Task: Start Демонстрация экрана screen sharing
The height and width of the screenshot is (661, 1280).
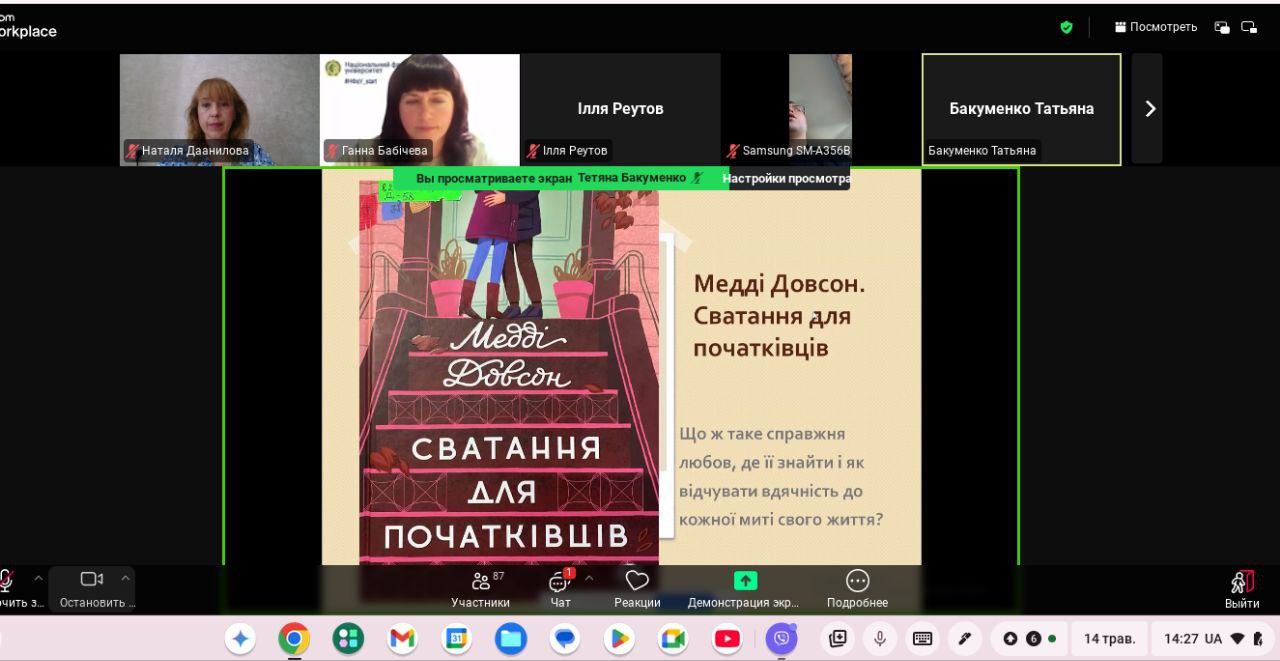Action: [744, 589]
